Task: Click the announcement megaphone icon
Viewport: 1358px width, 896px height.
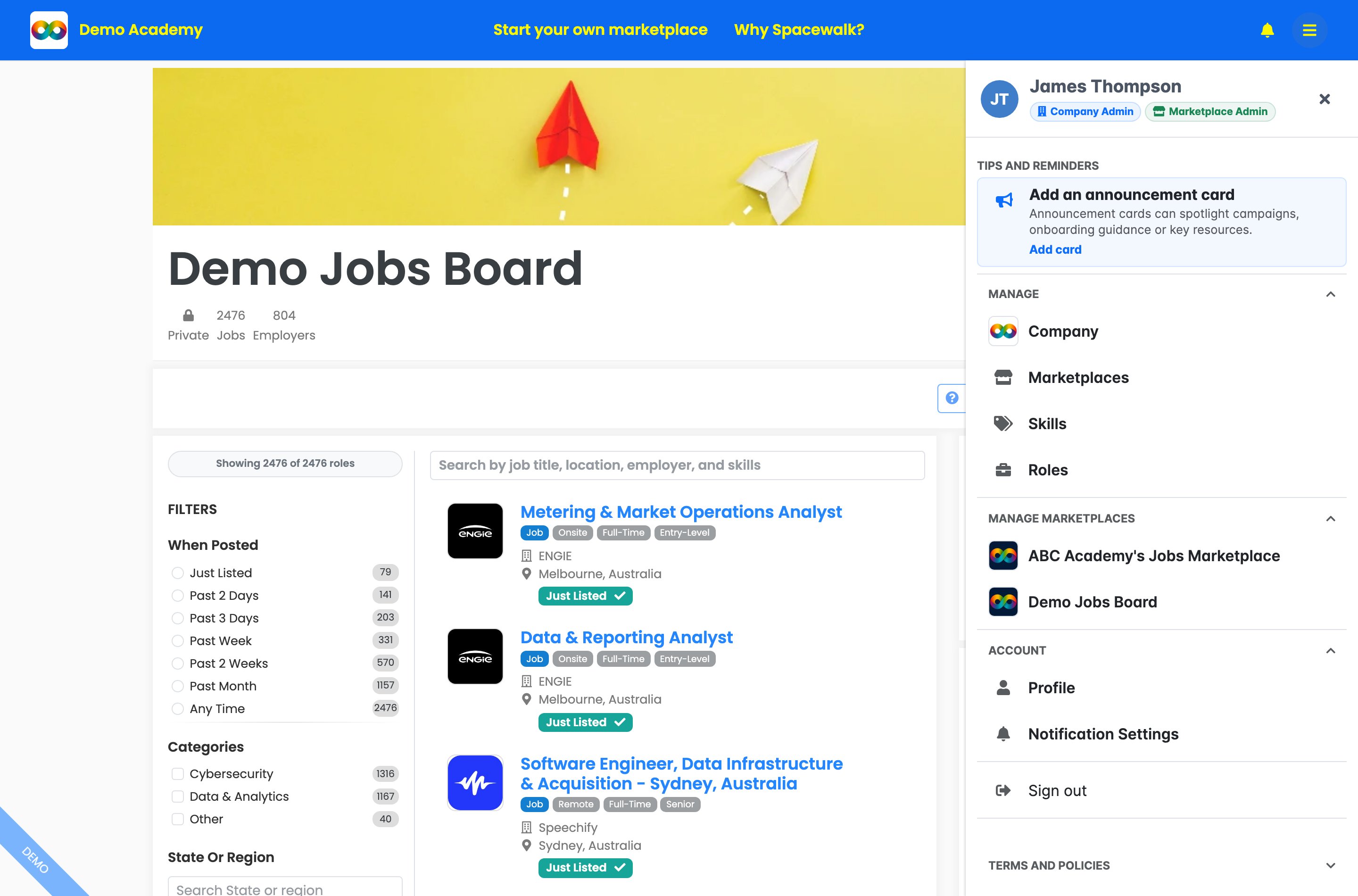Action: [x=1004, y=199]
